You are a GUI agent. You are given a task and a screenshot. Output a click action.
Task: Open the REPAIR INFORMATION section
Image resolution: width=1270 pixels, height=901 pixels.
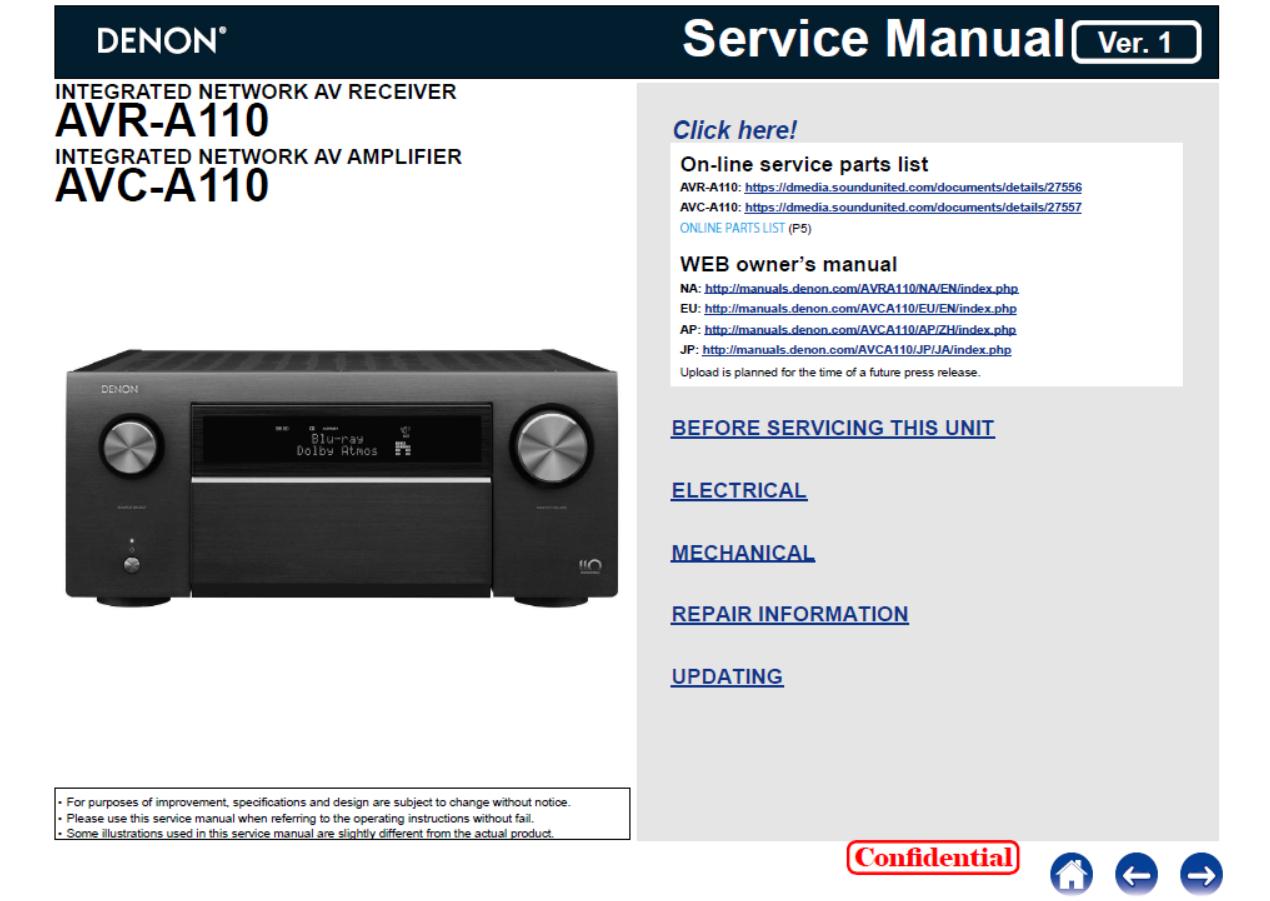(790, 615)
